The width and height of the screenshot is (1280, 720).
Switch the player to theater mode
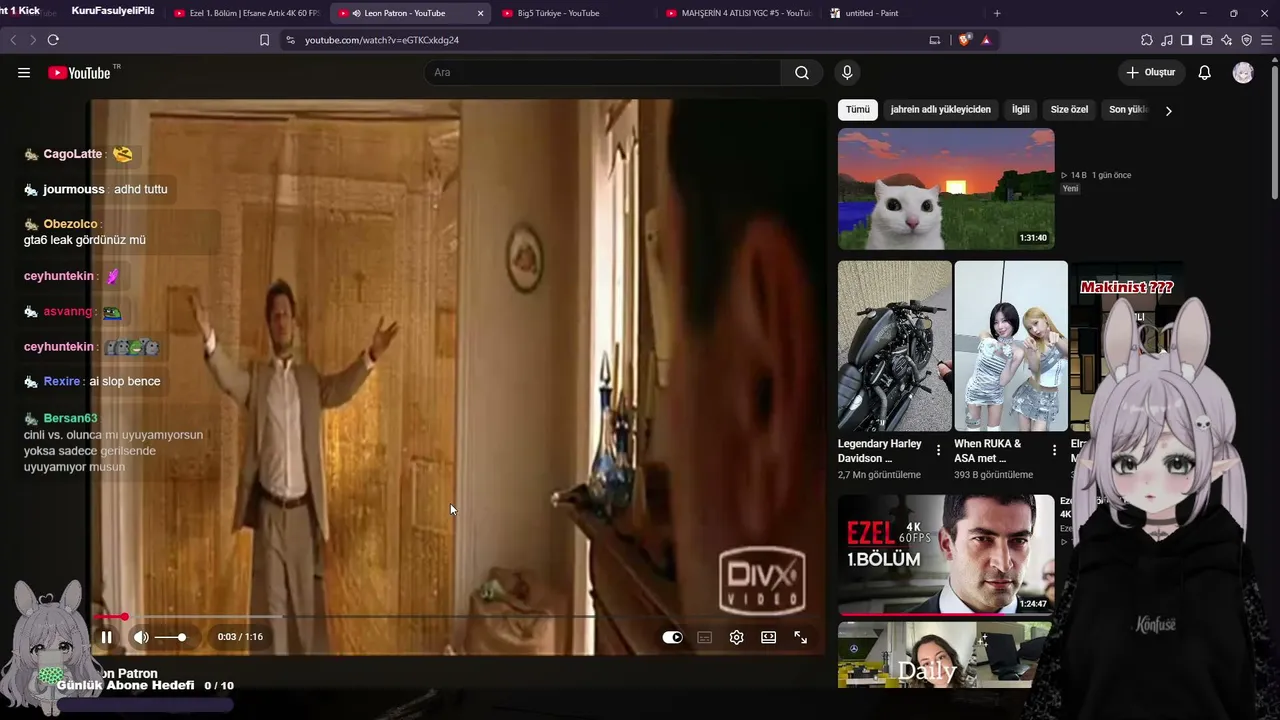click(768, 637)
